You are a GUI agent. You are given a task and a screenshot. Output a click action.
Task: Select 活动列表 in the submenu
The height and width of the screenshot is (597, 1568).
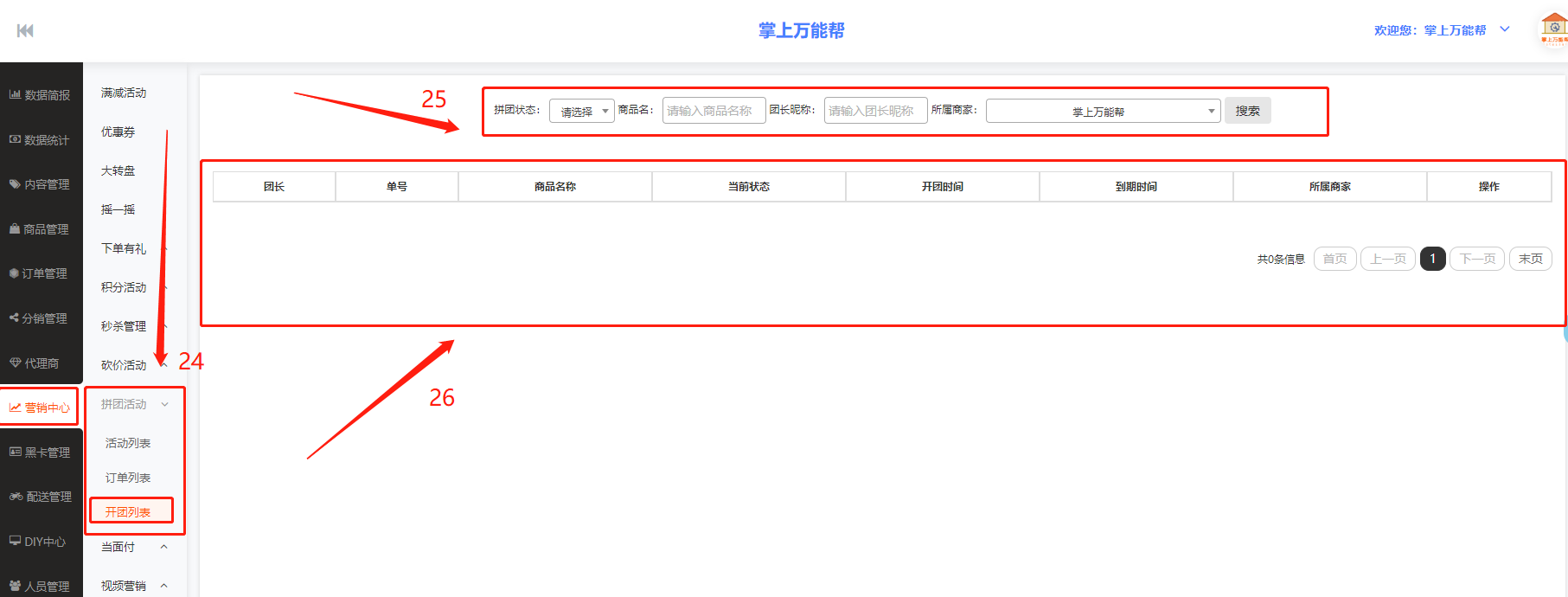(x=128, y=443)
